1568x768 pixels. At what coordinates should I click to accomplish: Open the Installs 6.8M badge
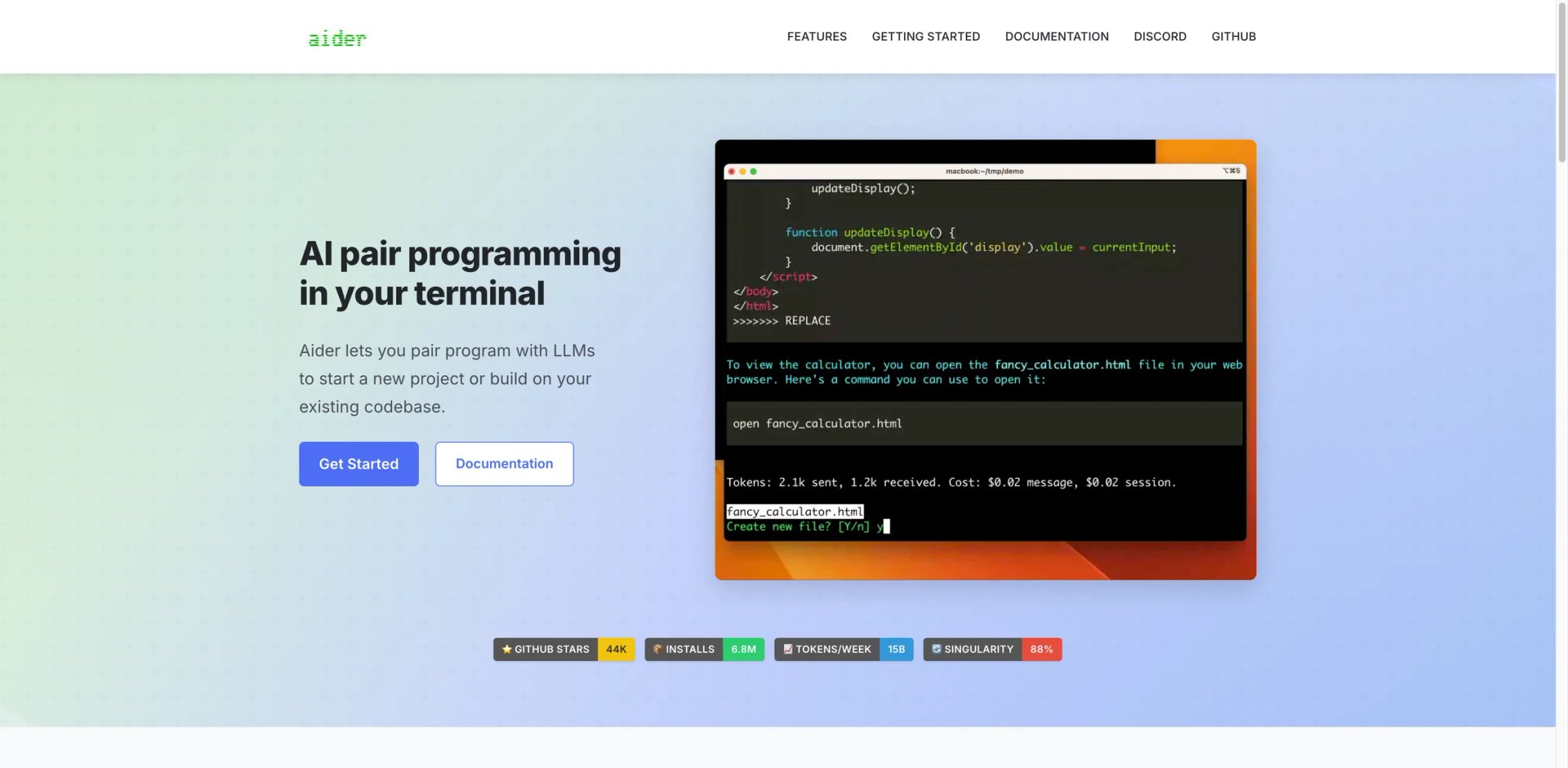[704, 649]
